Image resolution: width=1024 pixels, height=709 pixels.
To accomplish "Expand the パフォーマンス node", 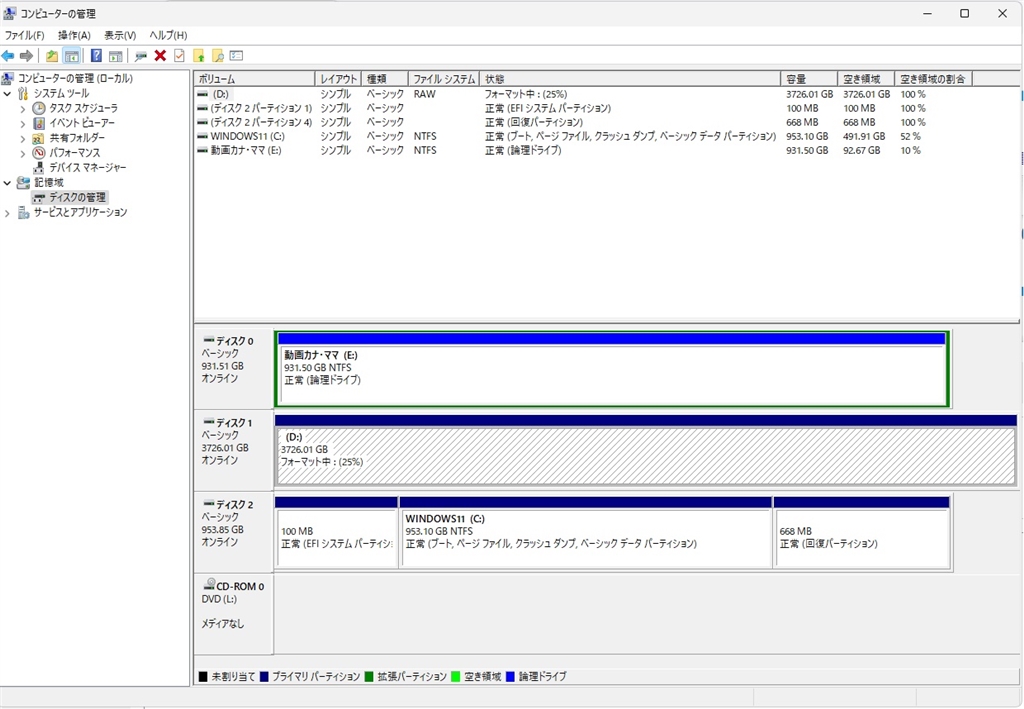I will 23,153.
